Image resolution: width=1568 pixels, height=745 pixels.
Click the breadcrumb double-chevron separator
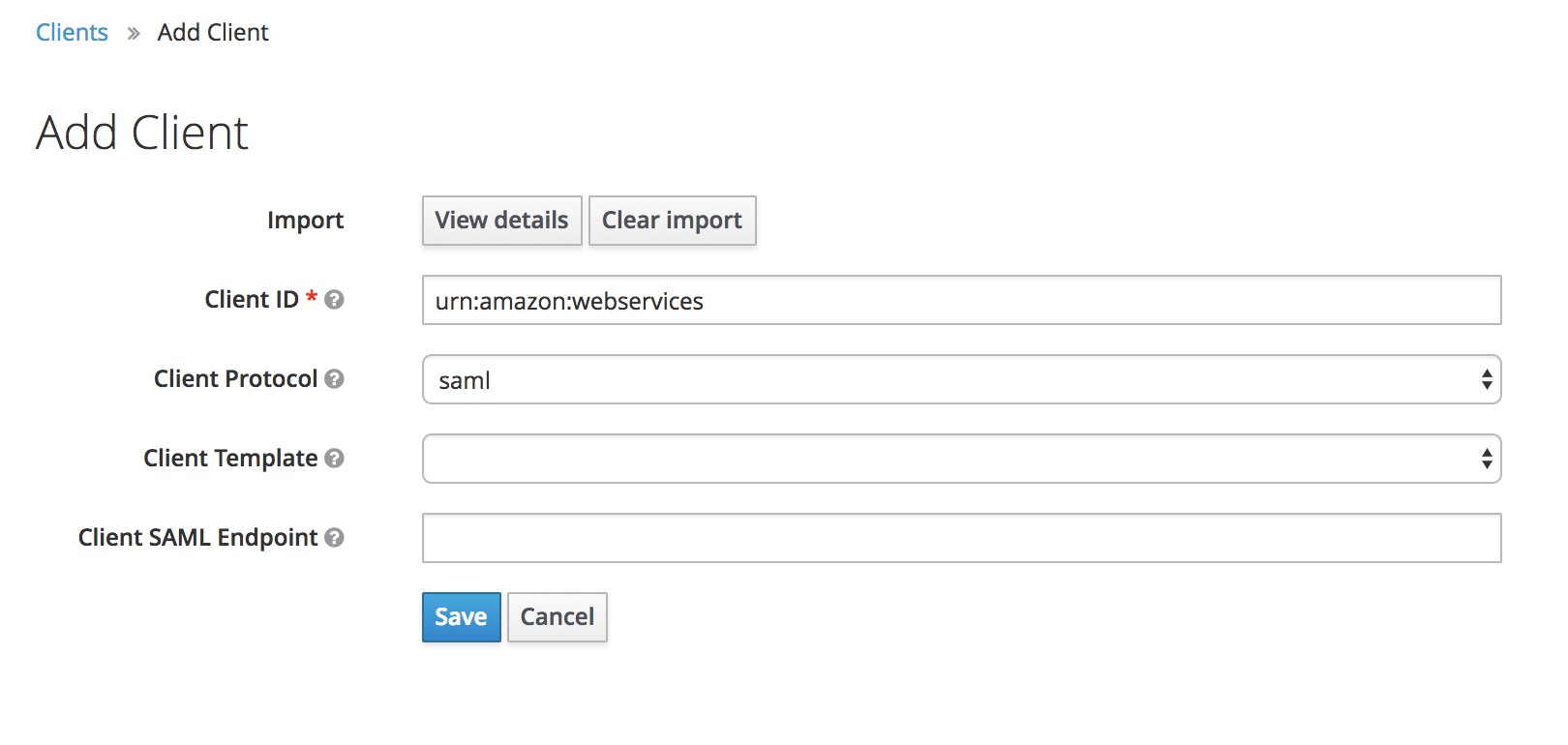click(x=134, y=34)
